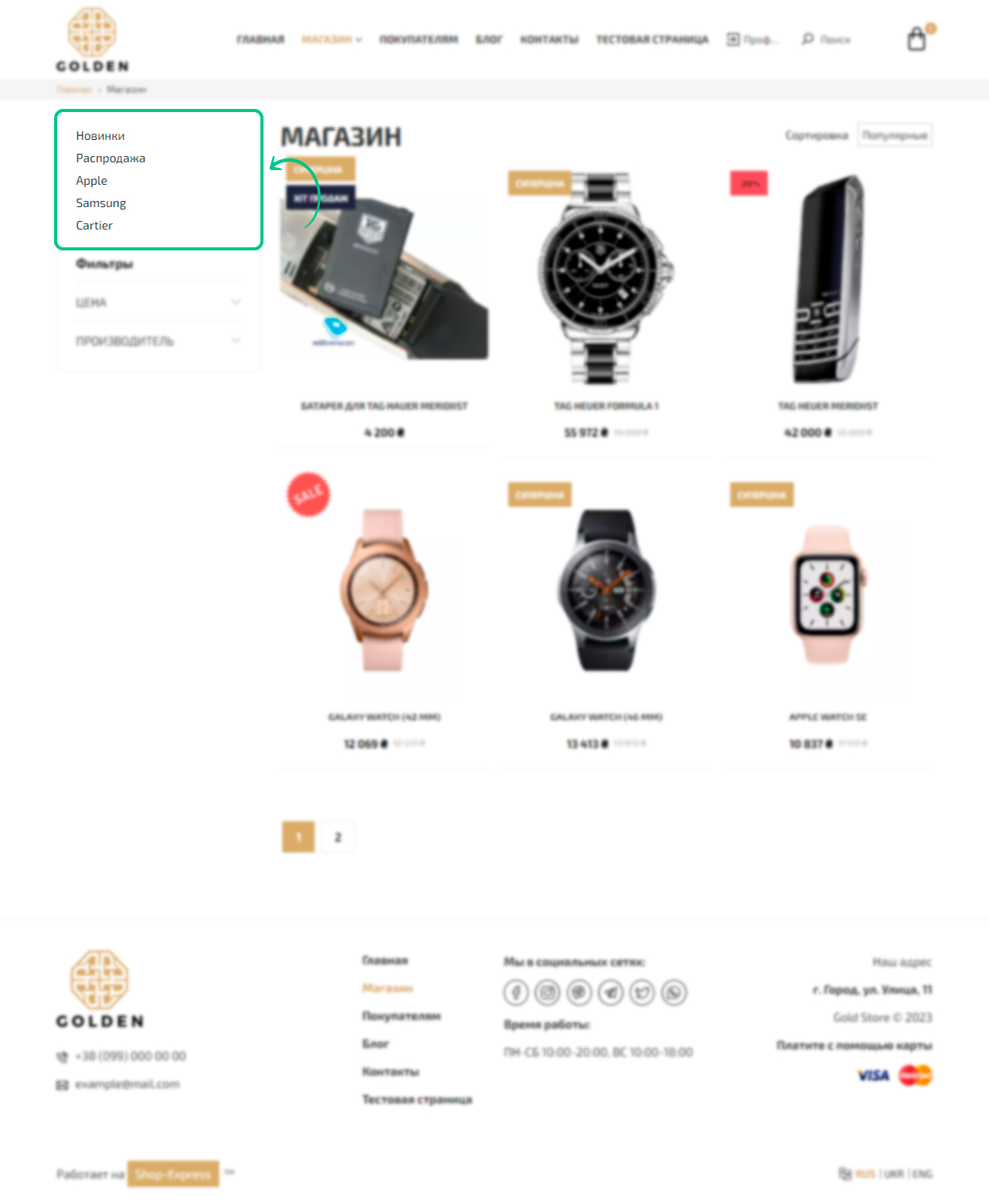The image size is (989, 1204).
Task: Open the shopping cart bag icon
Action: pyautogui.click(x=916, y=39)
